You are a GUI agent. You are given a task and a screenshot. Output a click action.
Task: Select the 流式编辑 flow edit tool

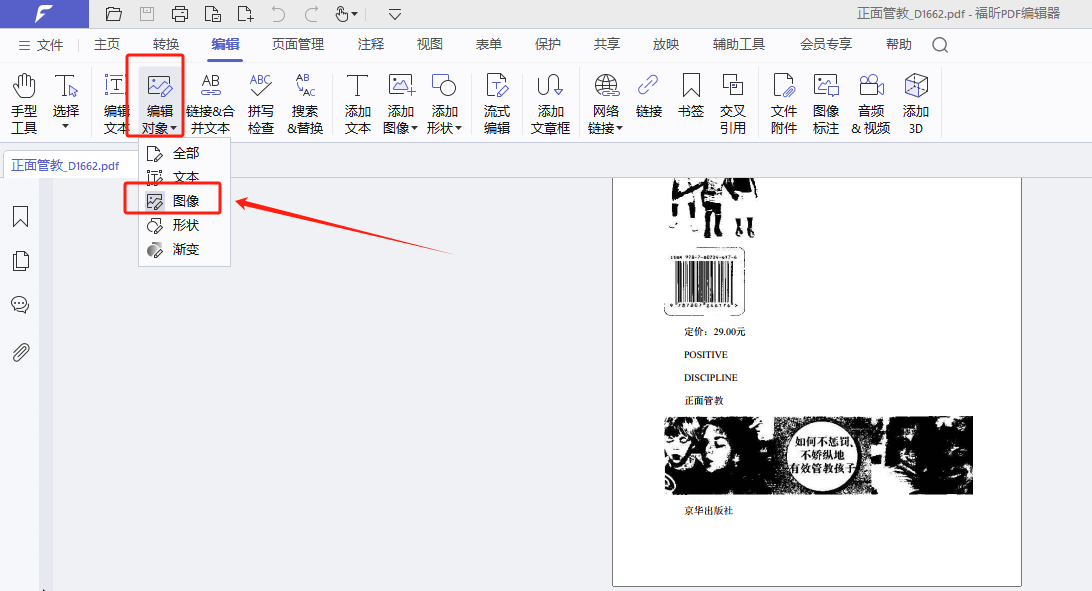click(497, 103)
